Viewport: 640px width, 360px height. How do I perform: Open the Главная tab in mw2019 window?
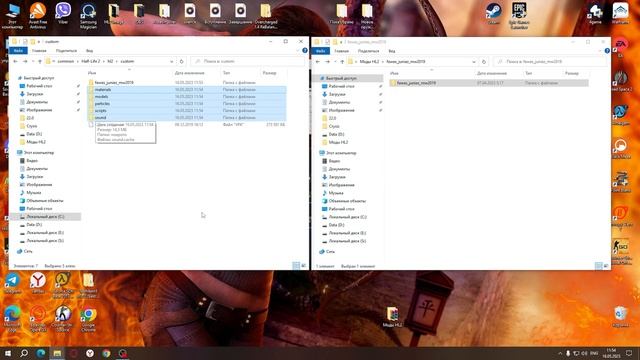point(342,51)
